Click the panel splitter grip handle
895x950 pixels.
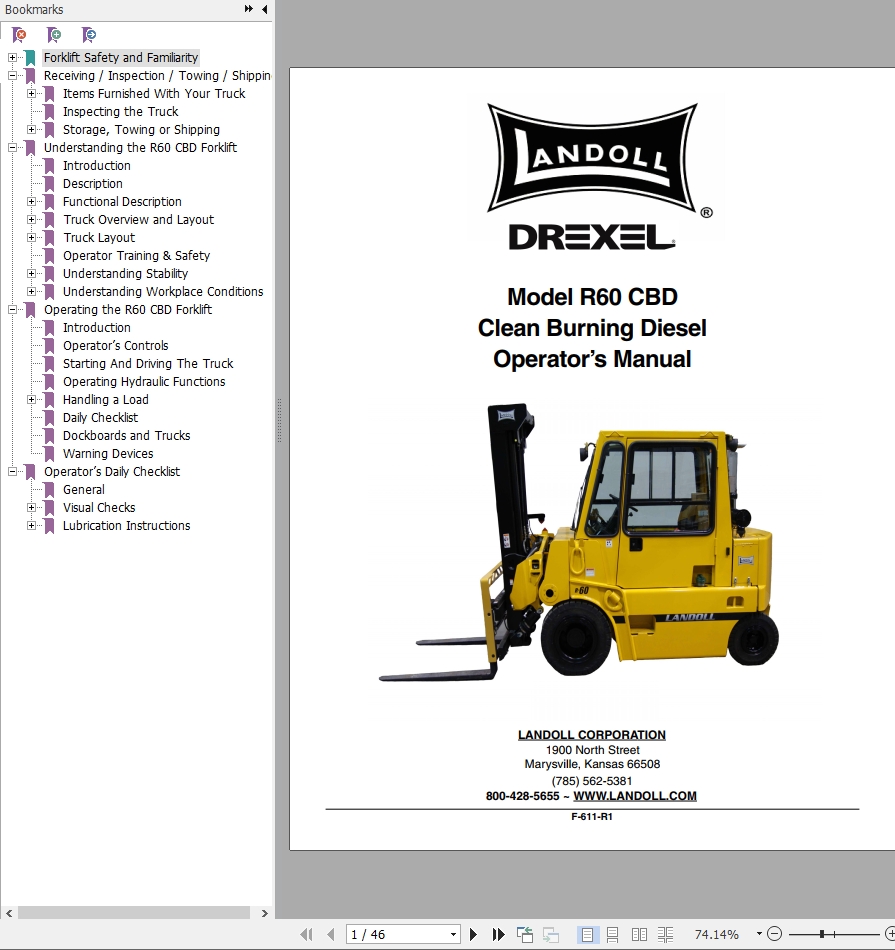click(x=279, y=420)
